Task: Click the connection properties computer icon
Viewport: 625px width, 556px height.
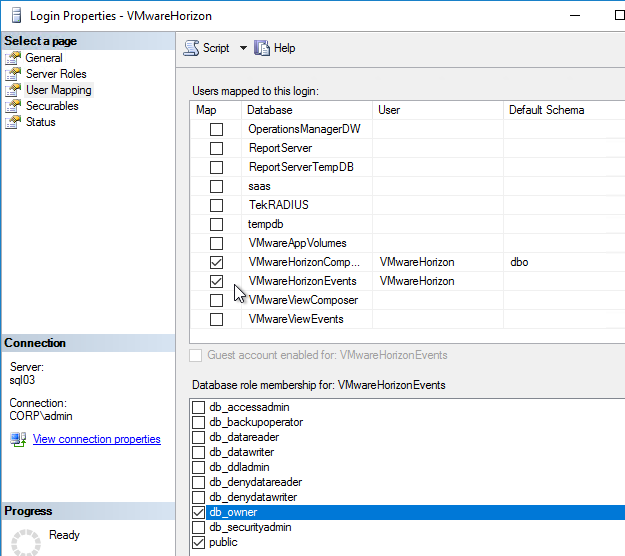Action: click(x=18, y=439)
